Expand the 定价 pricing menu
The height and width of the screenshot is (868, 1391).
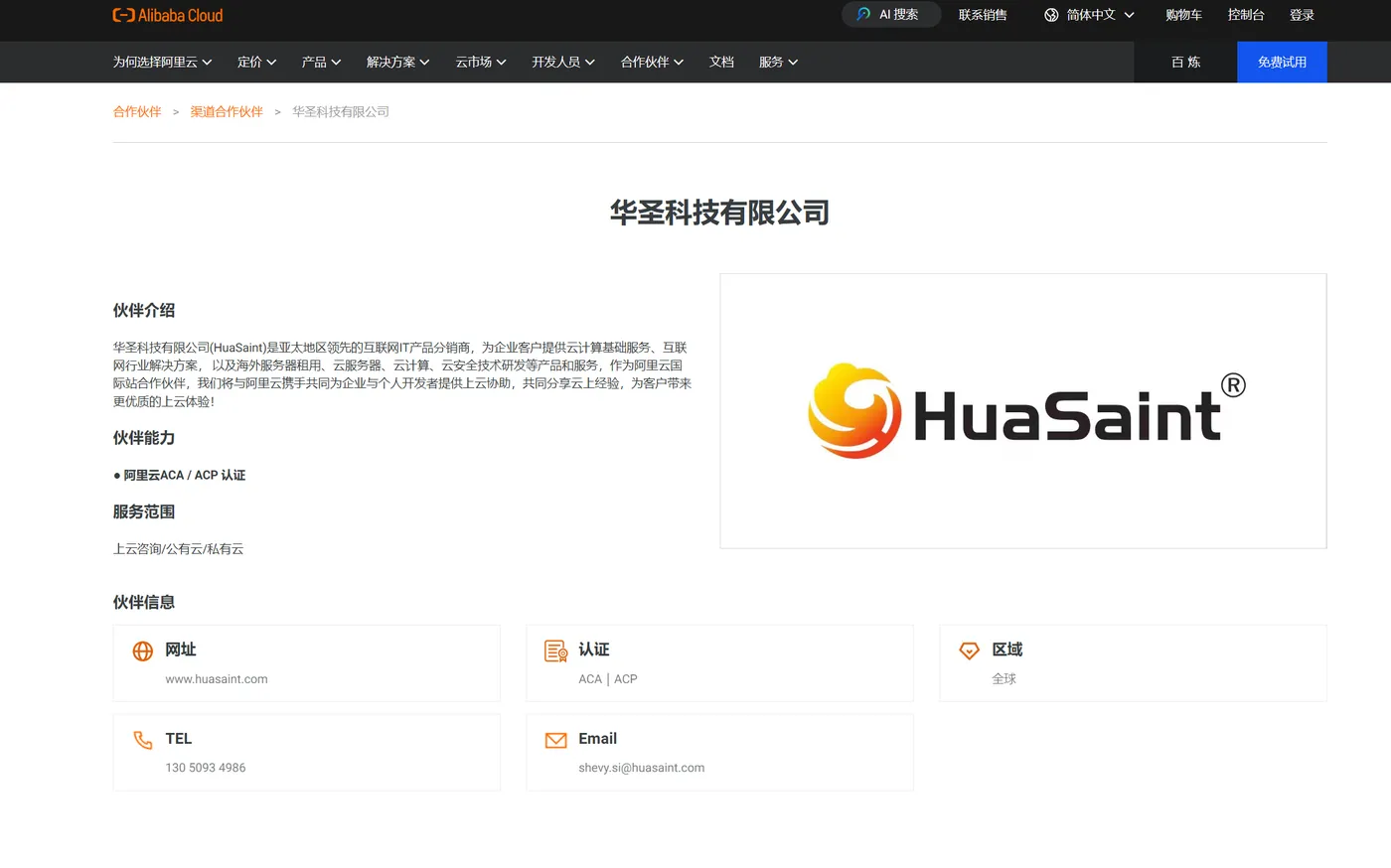[x=256, y=62]
